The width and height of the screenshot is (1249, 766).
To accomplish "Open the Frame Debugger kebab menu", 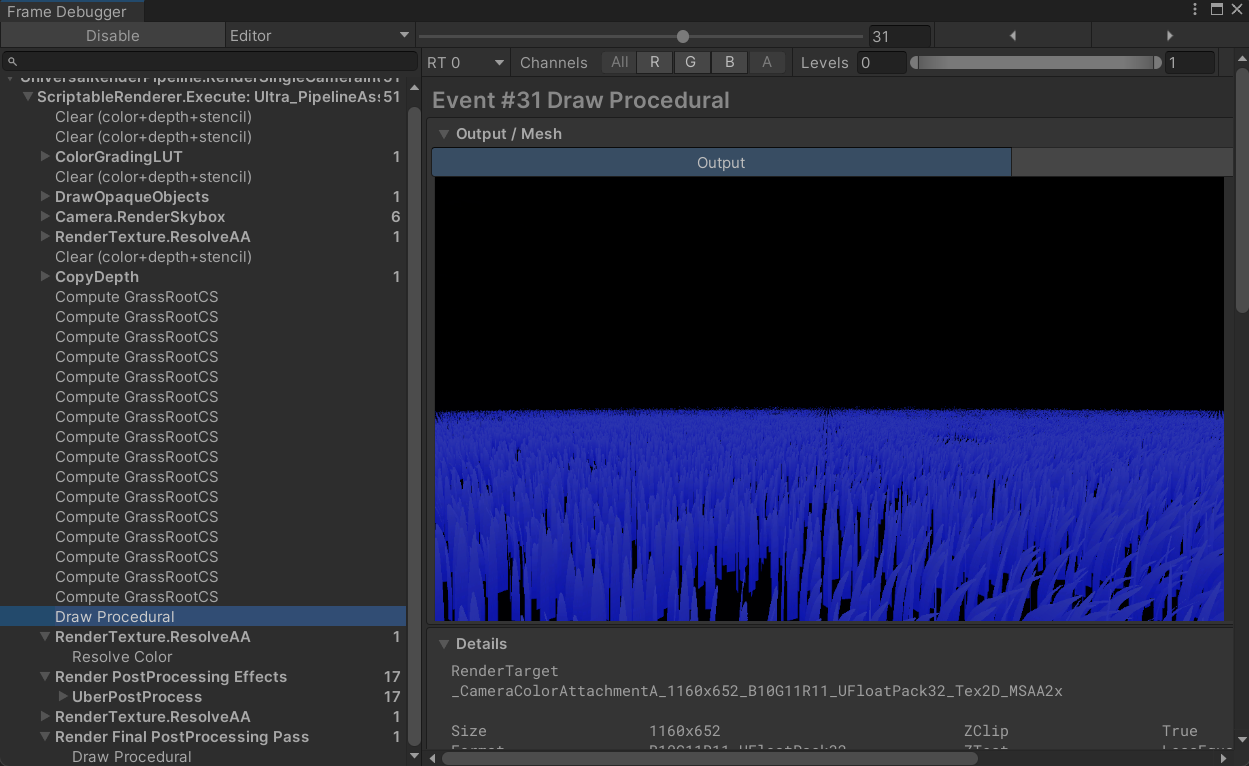I will click(x=1195, y=9).
